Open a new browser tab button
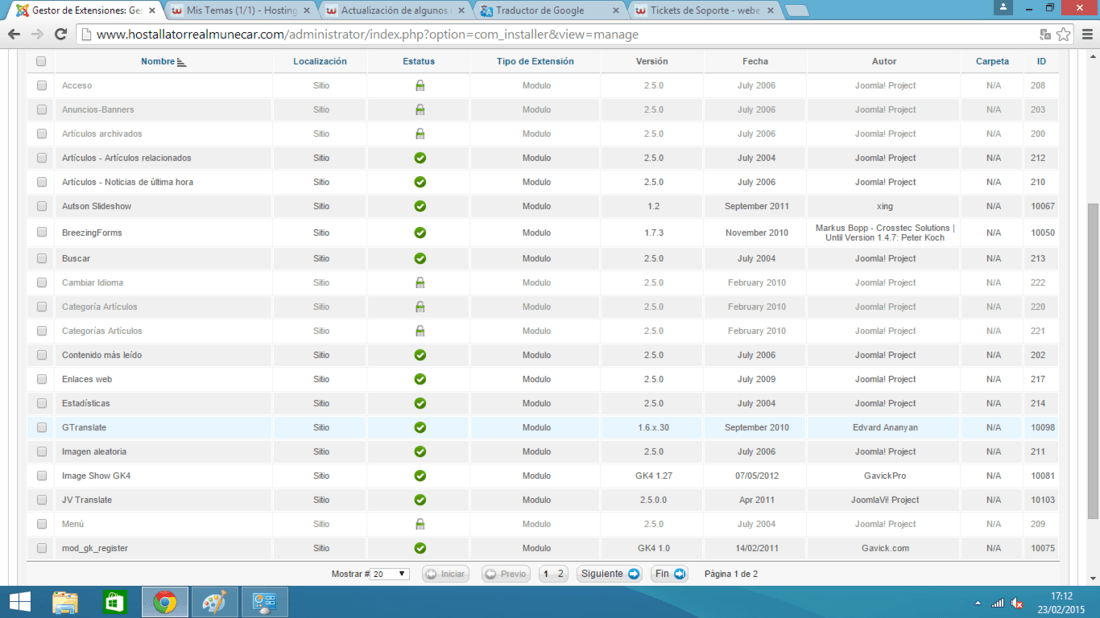The image size is (1100, 618). point(797,11)
